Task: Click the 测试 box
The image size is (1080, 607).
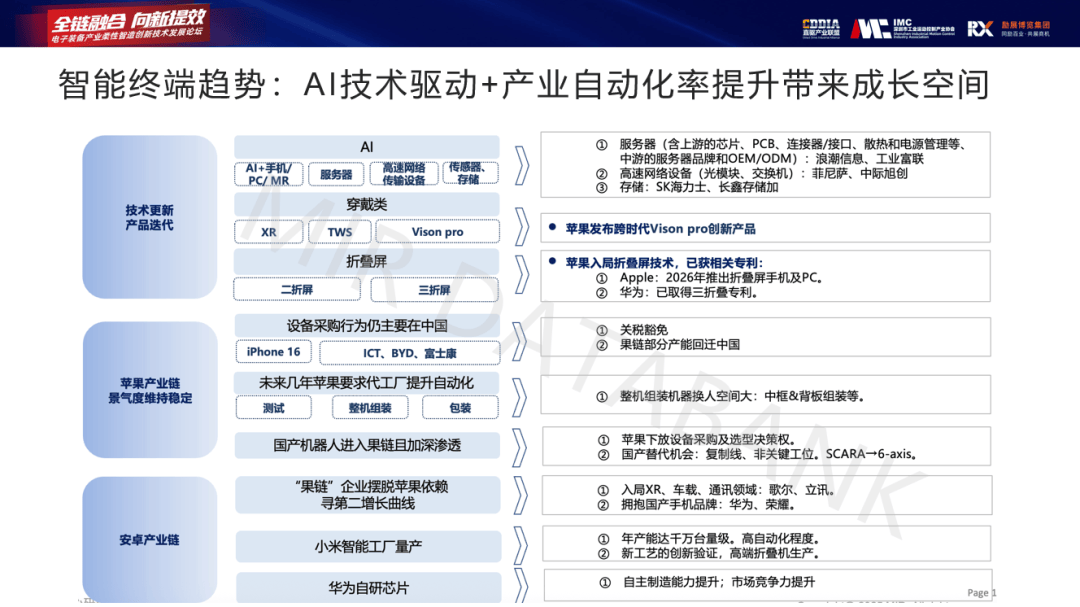Action: click(x=273, y=408)
